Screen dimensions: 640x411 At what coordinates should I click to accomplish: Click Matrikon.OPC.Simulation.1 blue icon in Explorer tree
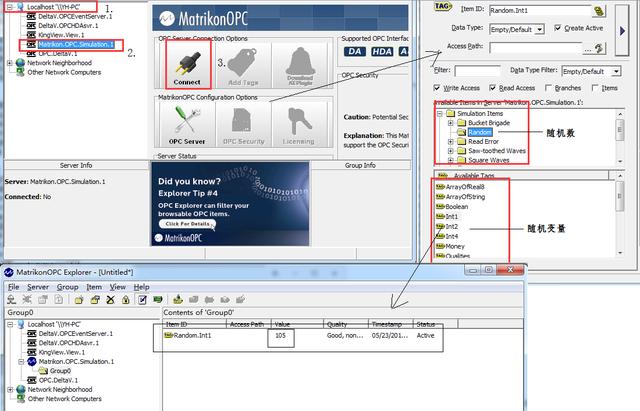(x=32, y=362)
